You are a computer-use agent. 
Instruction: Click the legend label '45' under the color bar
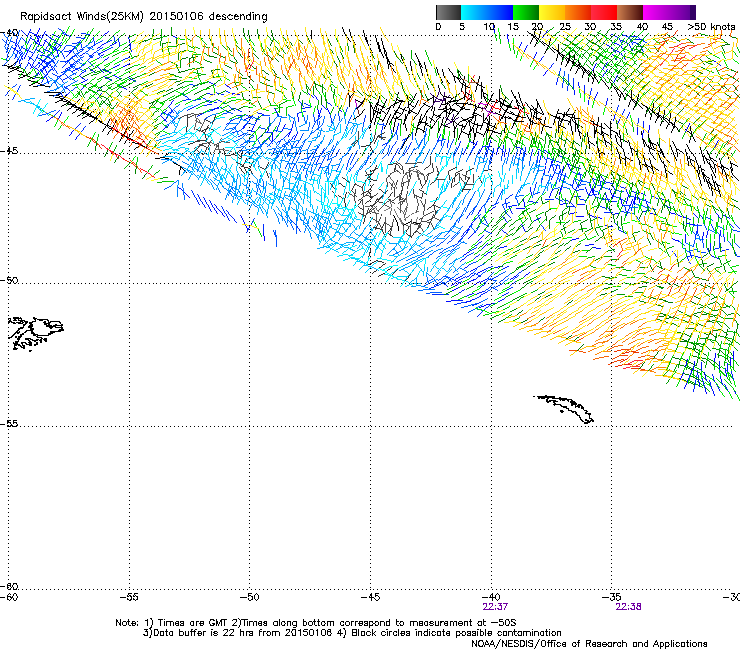click(667, 27)
